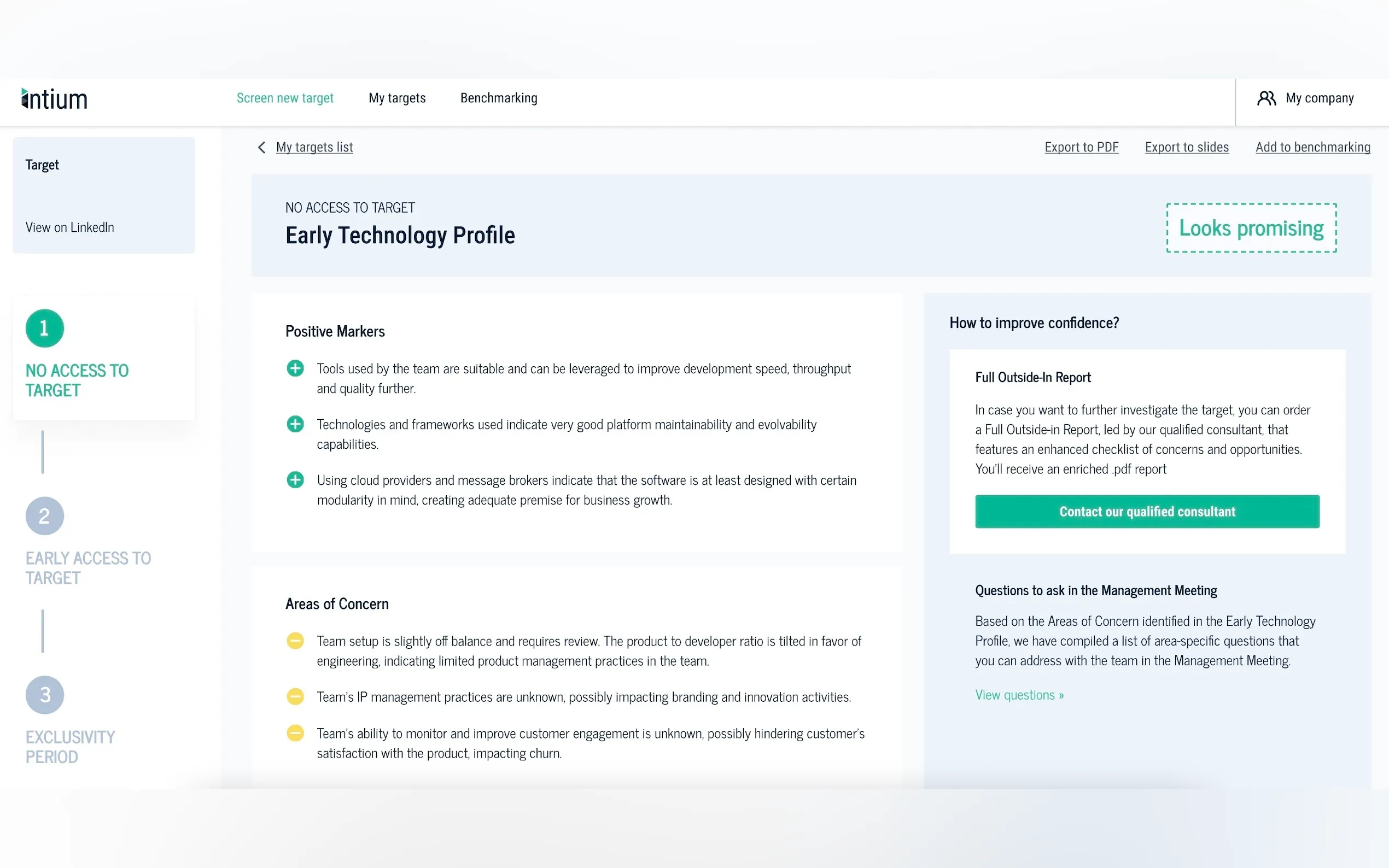This screenshot has height=868, width=1389.
Task: Click the Looks promising status badge
Action: coord(1251,228)
